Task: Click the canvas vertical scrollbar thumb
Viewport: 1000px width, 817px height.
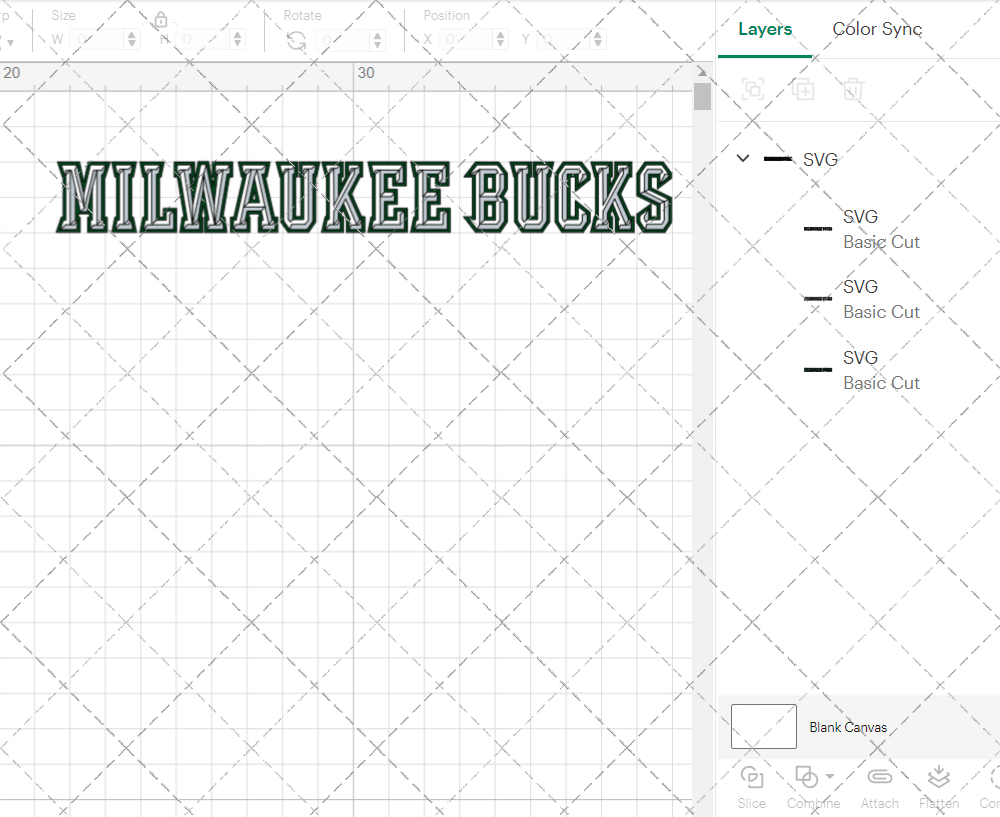Action: tap(702, 96)
